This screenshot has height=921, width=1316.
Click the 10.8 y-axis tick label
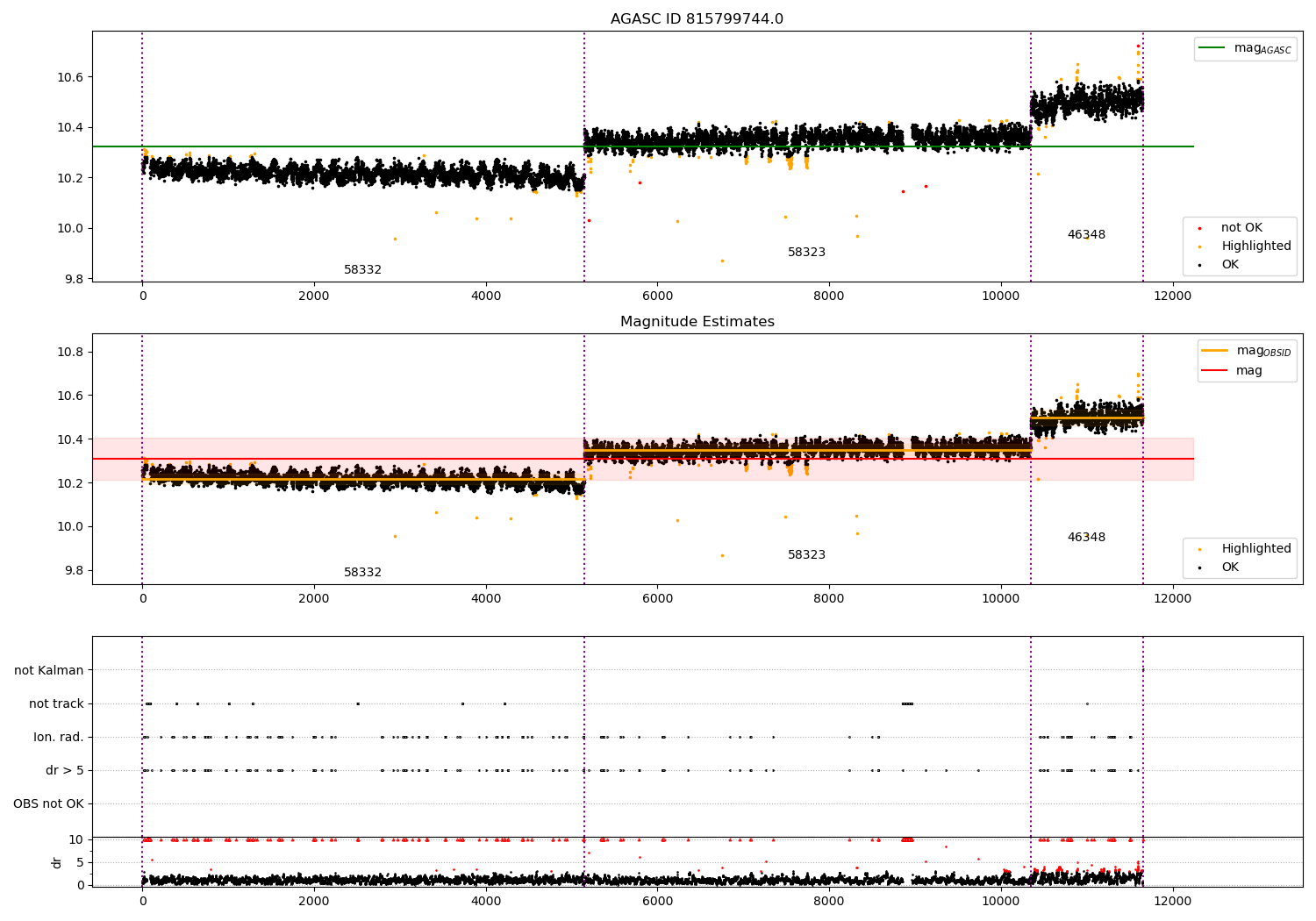point(70,353)
